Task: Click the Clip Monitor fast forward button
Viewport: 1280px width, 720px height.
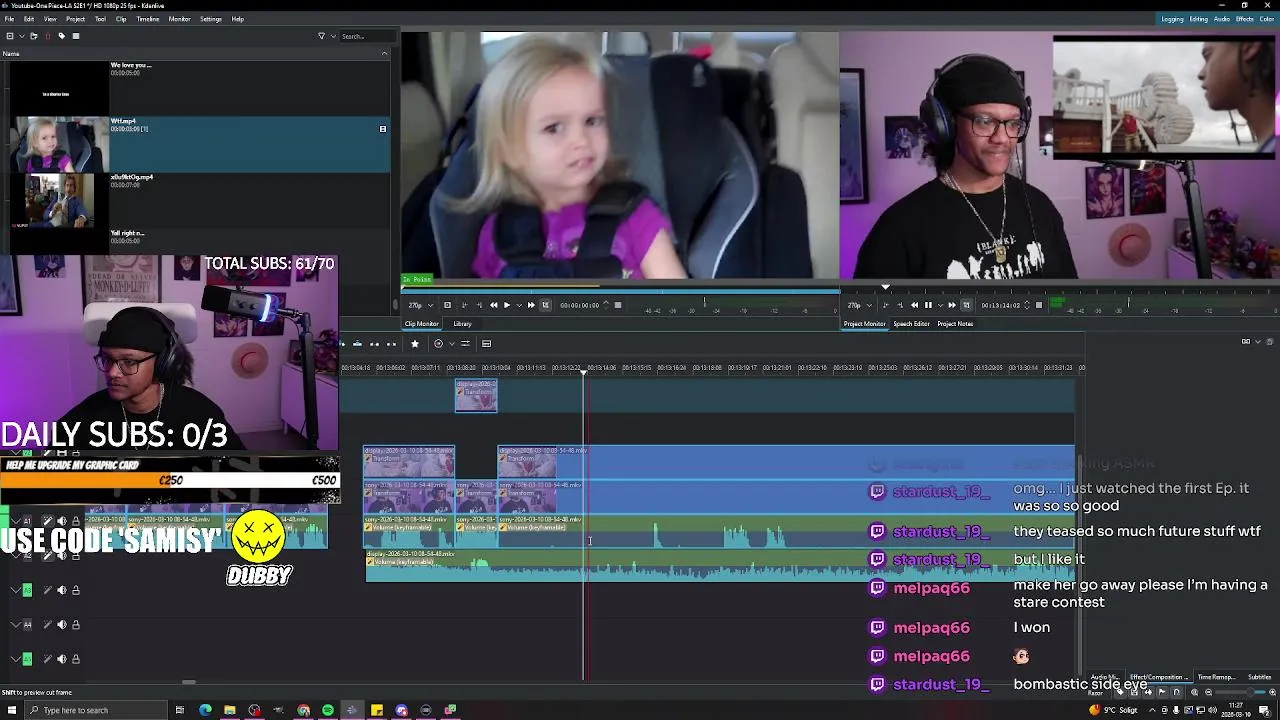Action: pyautogui.click(x=531, y=305)
